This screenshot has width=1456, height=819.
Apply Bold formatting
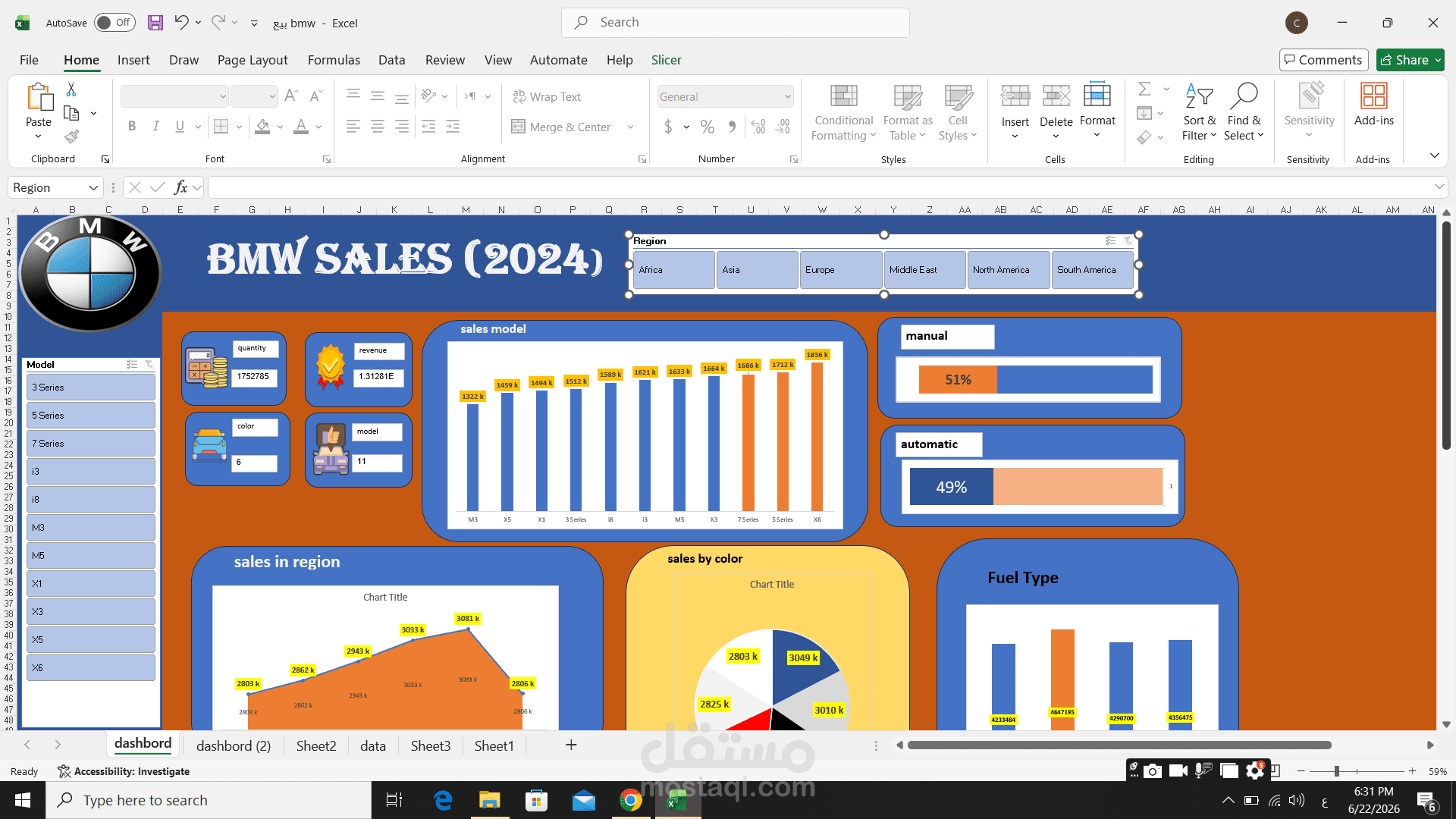[132, 127]
